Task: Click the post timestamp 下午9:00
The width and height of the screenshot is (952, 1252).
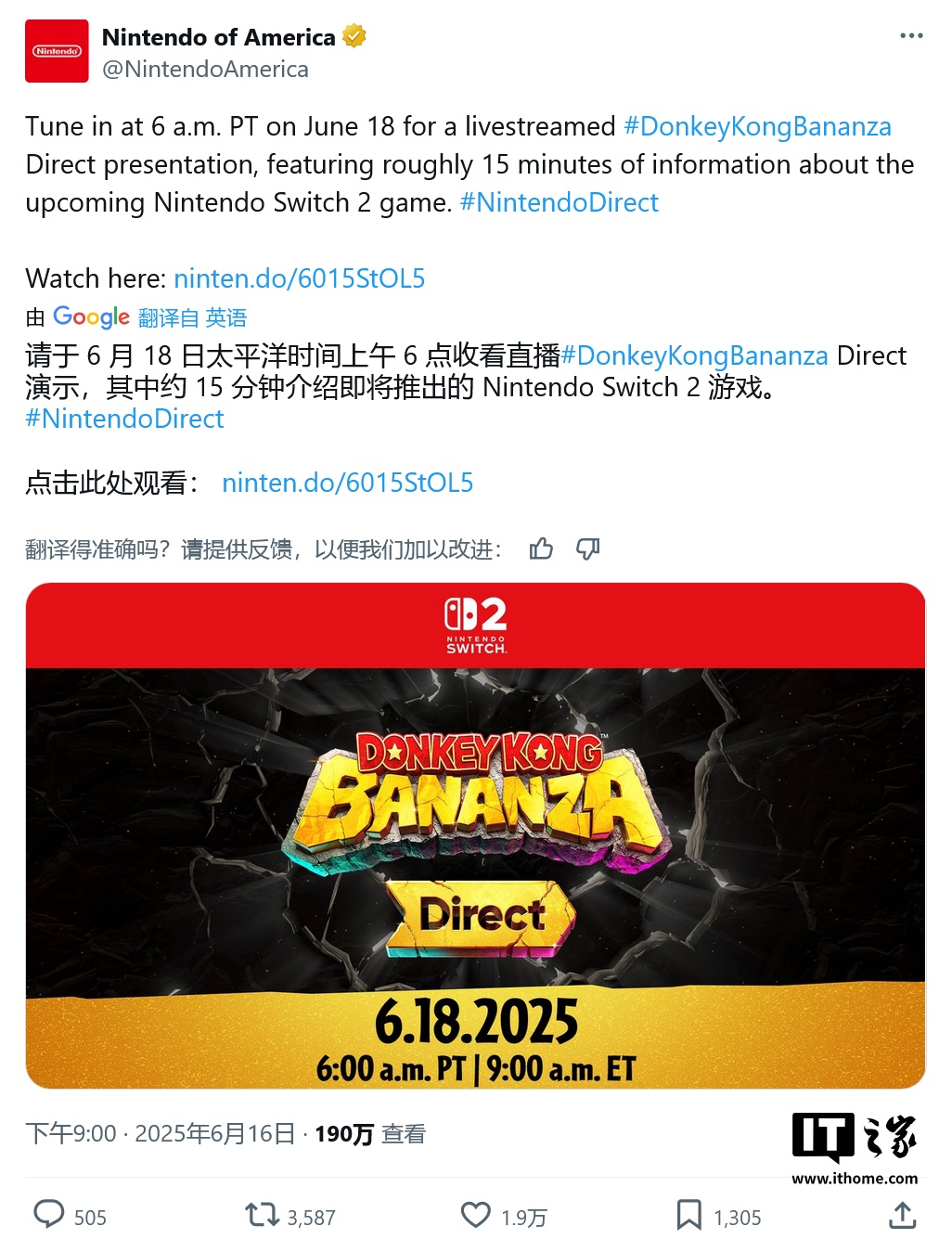Action: pos(71,1134)
